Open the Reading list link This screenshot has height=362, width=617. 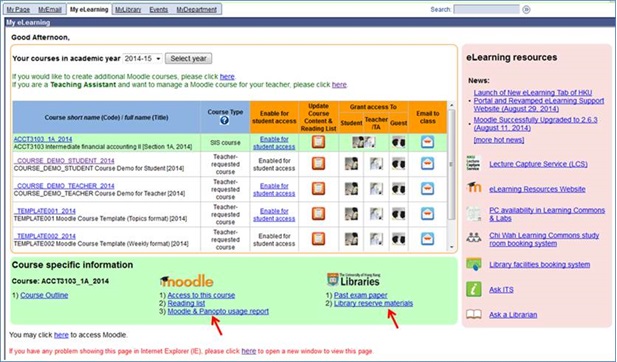[186, 303]
